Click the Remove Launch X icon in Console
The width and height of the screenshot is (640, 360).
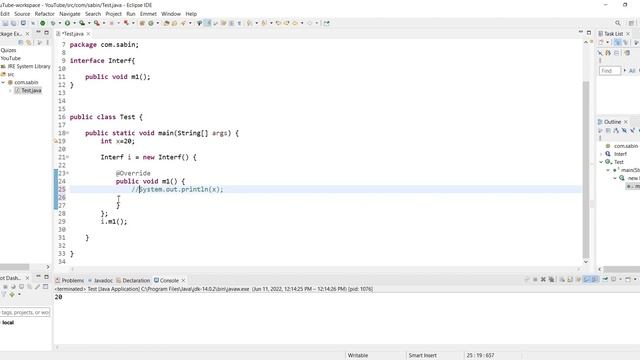(x=543, y=280)
